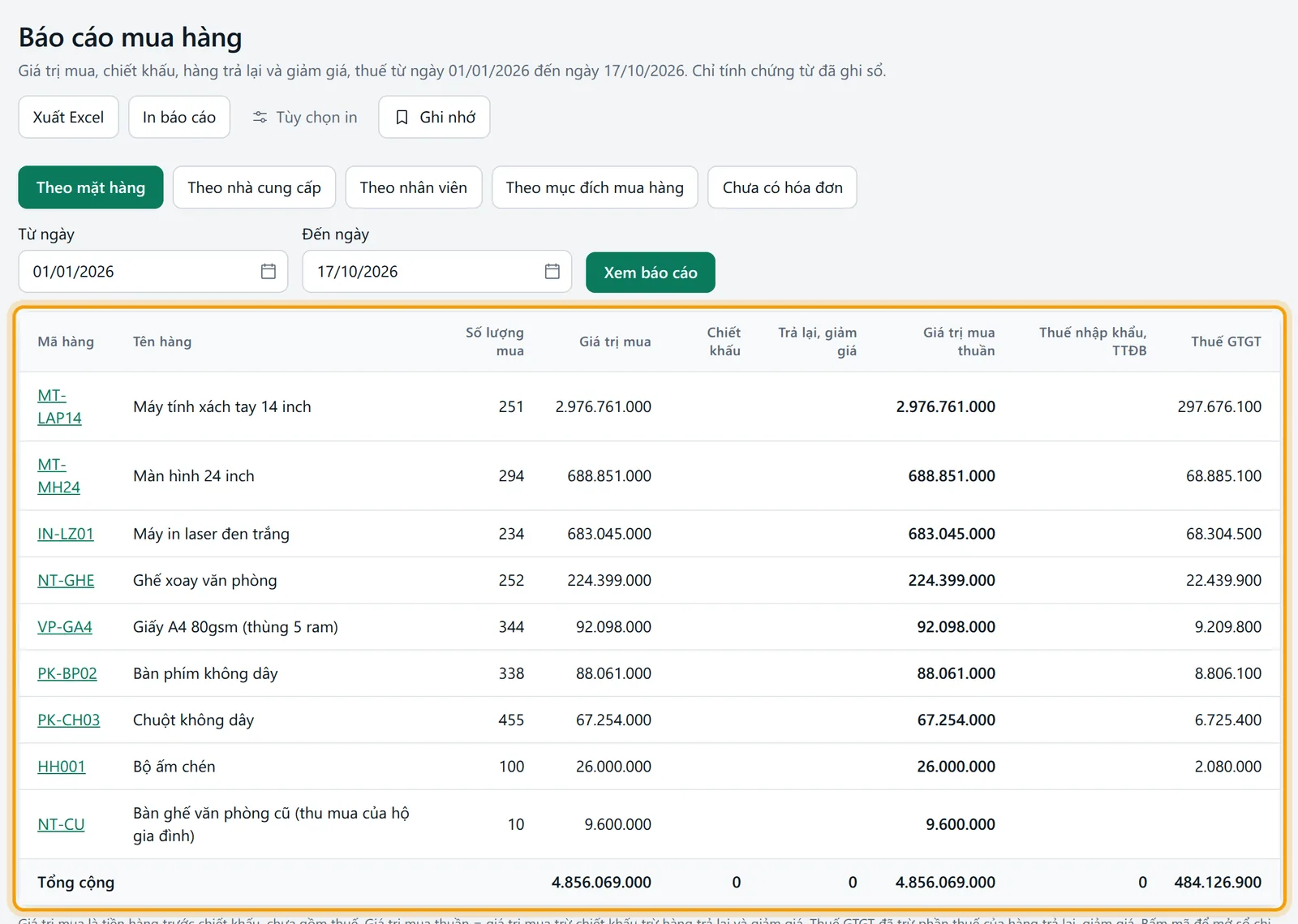Image resolution: width=1298 pixels, height=924 pixels.
Task: Open the Theo mục đích mua hàng tab
Action: coord(595,187)
